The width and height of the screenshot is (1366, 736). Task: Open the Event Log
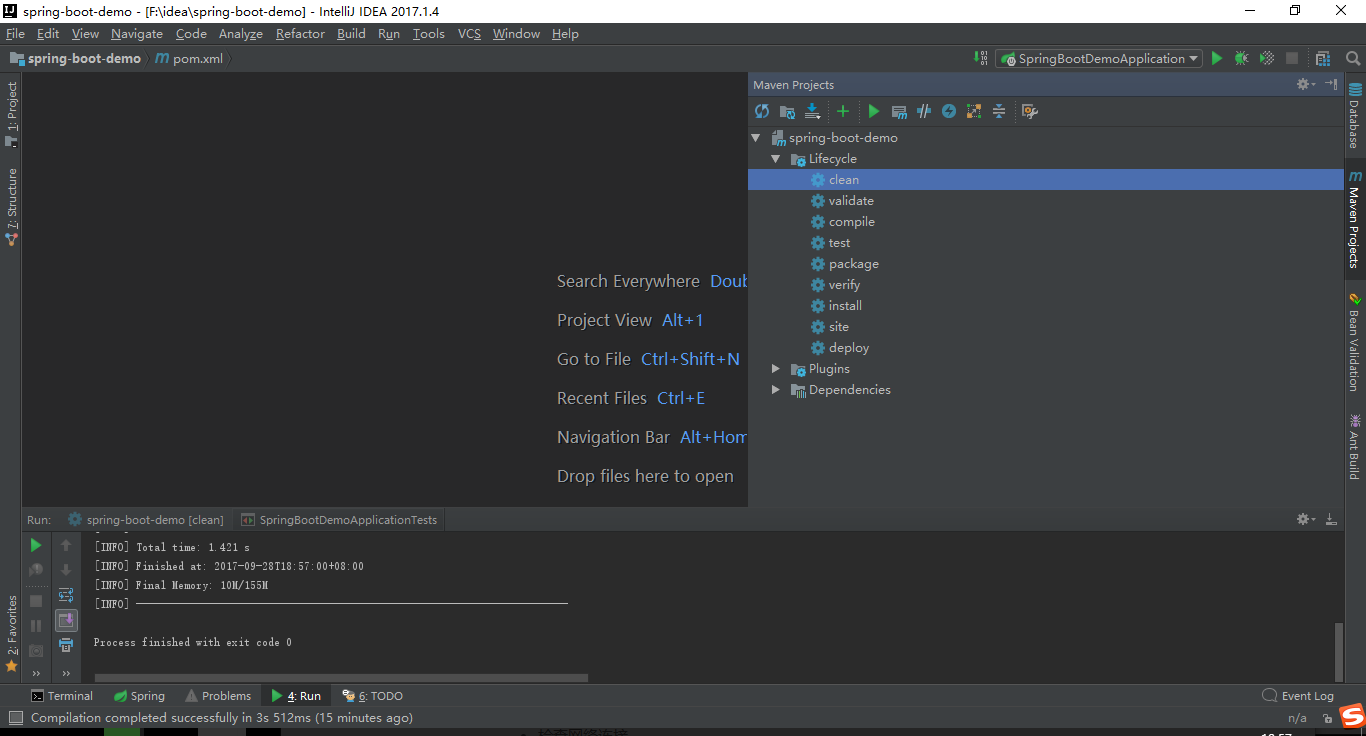1298,695
